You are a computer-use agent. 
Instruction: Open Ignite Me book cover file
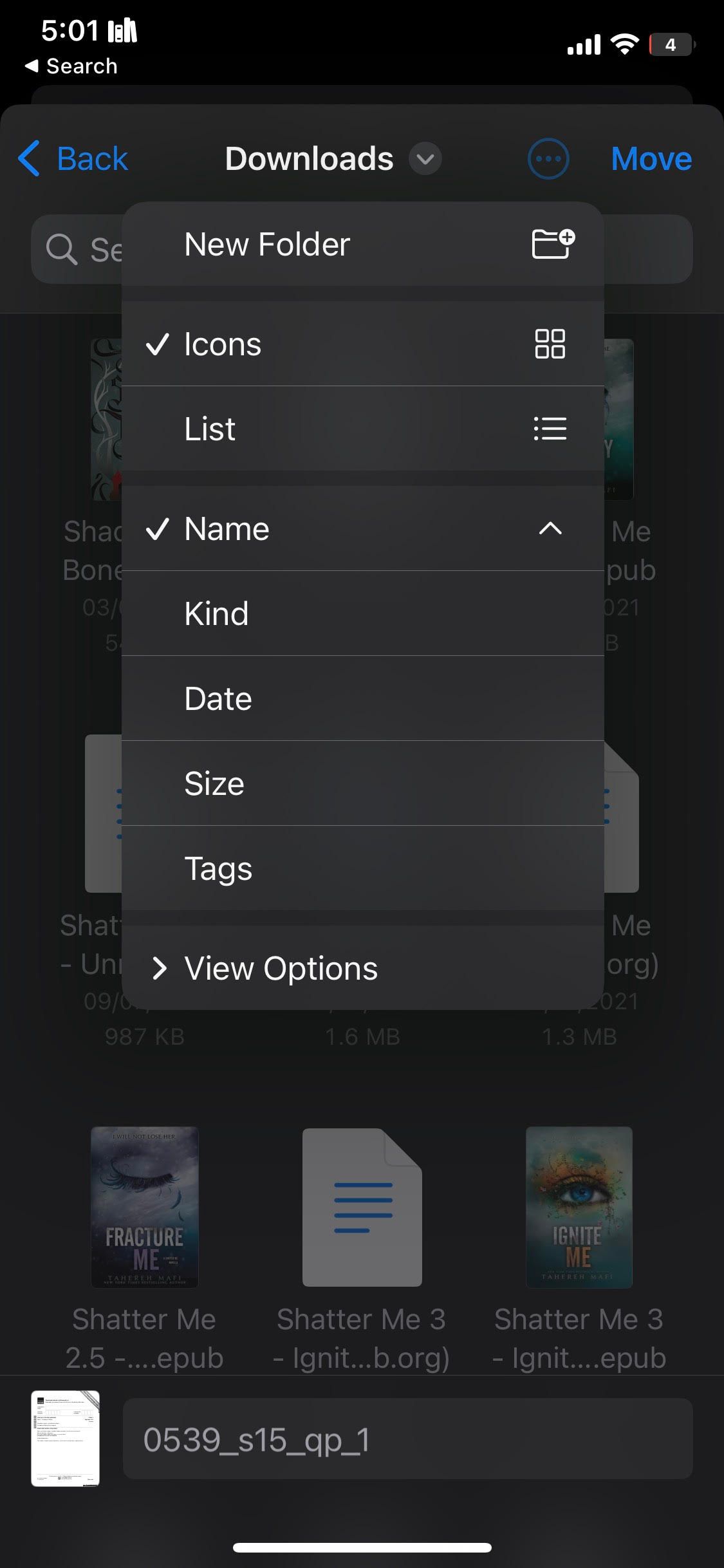pyautogui.click(x=579, y=1206)
